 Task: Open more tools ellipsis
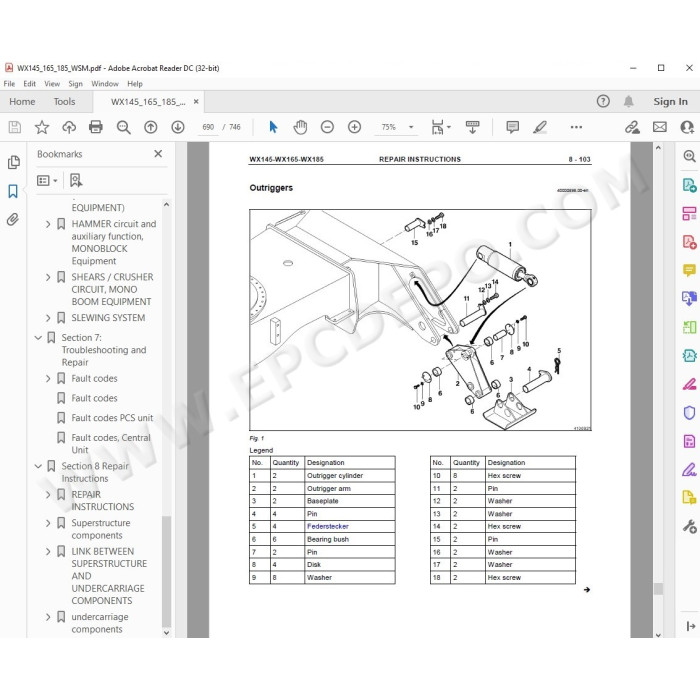[576, 127]
